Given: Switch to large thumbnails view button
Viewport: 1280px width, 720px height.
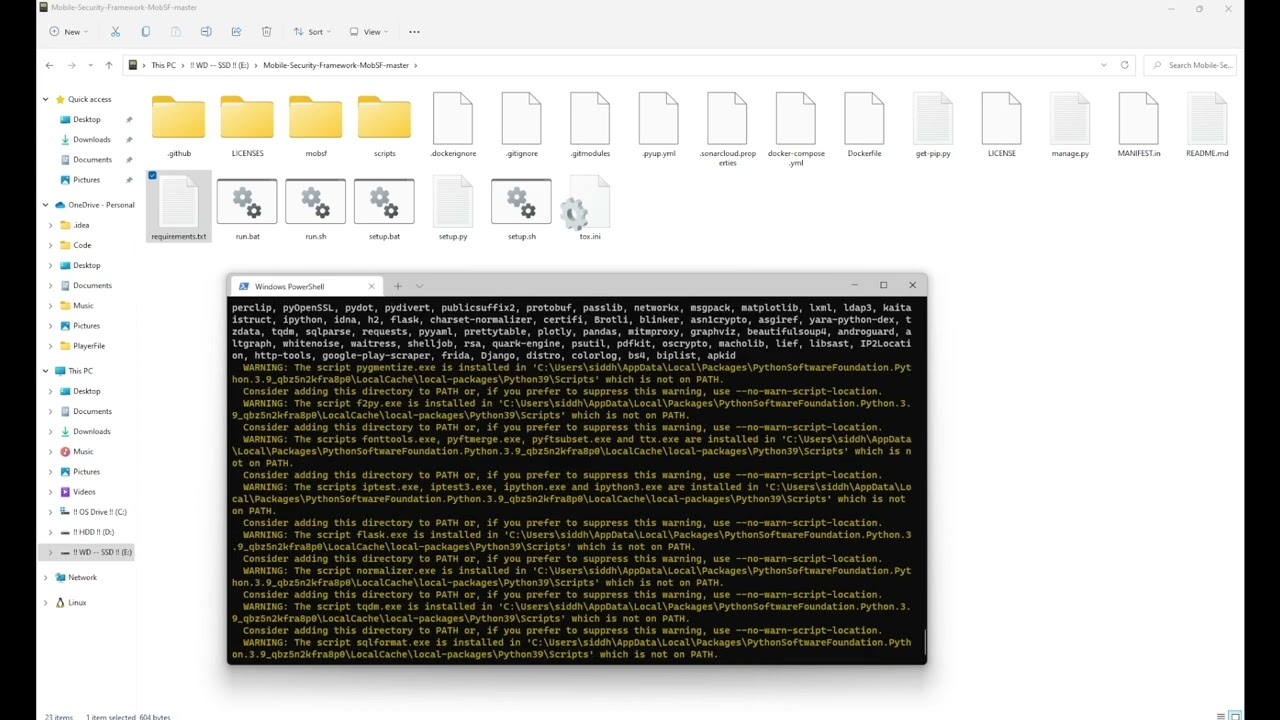Looking at the screenshot, I should click(1235, 716).
